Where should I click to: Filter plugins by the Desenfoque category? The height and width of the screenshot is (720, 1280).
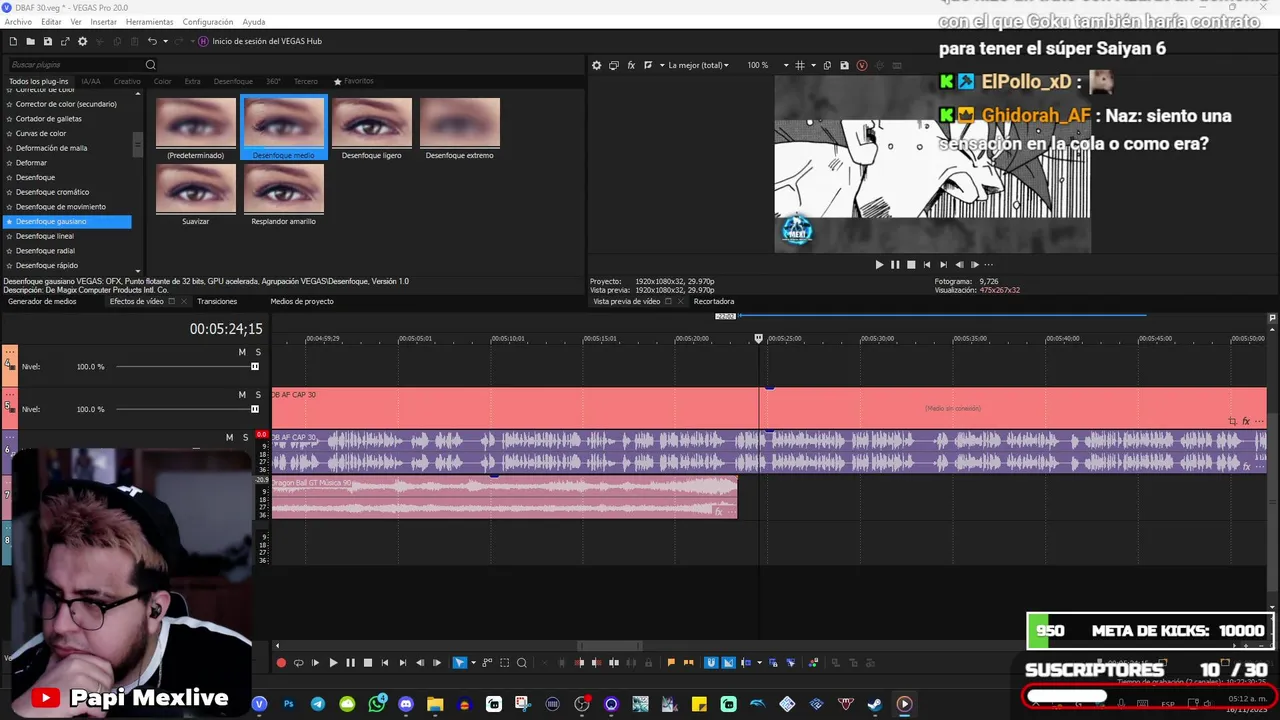click(233, 81)
